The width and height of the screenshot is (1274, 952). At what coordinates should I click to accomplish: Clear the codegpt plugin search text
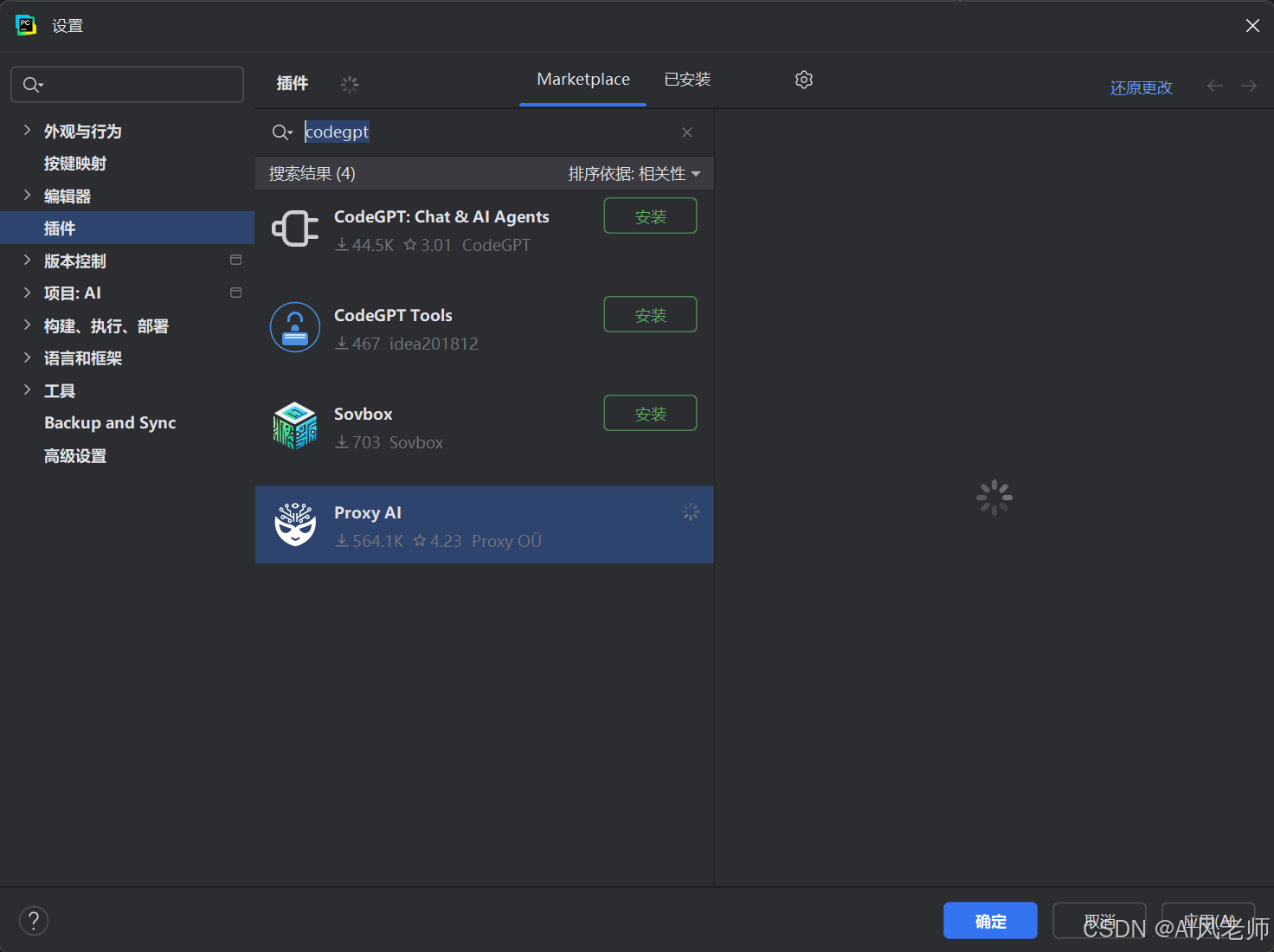point(687,132)
